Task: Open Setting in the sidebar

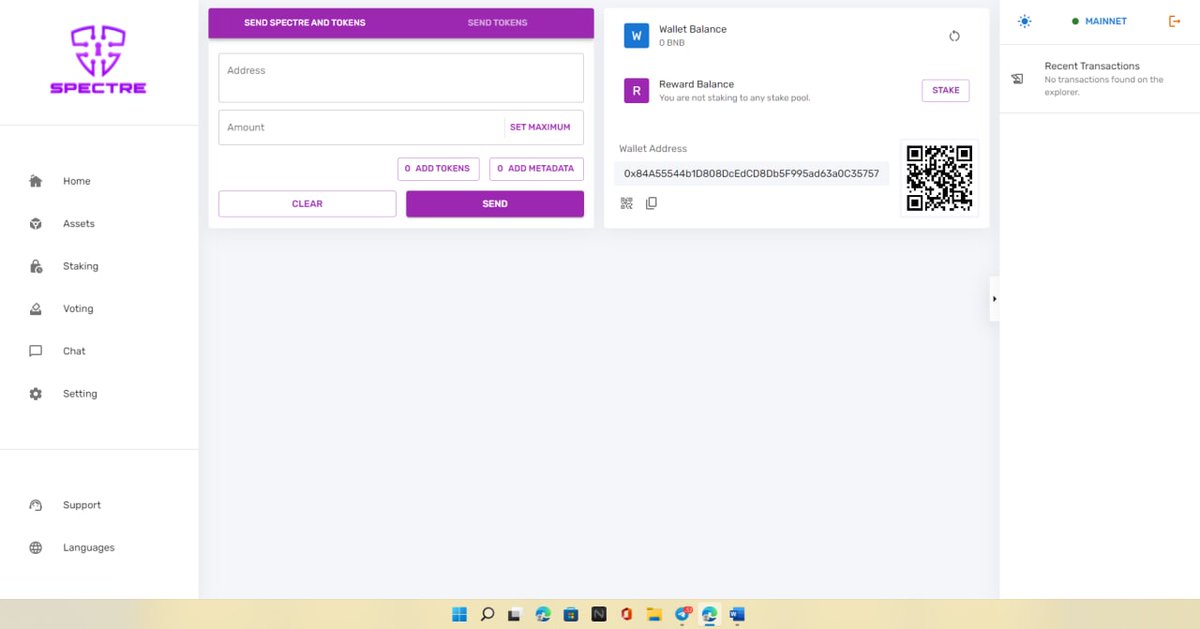Action: [80, 394]
